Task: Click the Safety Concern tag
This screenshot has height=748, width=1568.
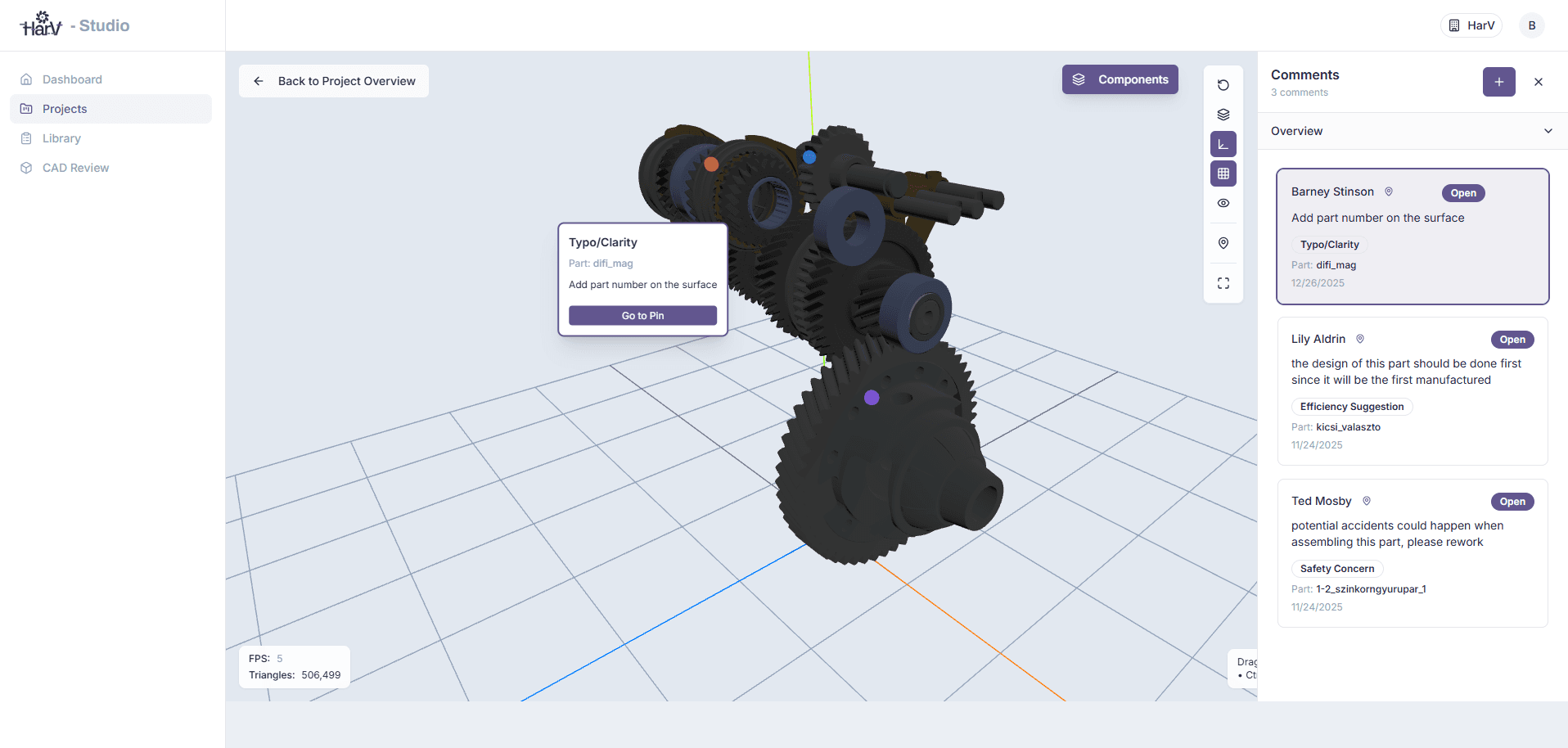Action: (1337, 569)
